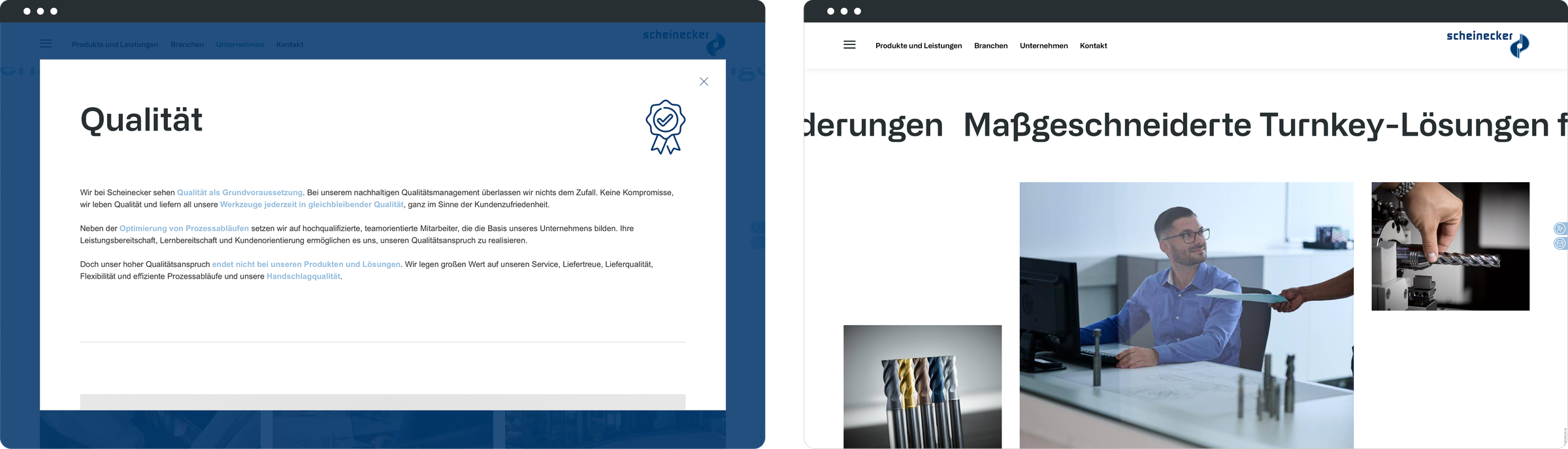Viewport: 1568px width, 449px height.
Task: Select dimmed Branchen in the left window
Action: click(187, 44)
